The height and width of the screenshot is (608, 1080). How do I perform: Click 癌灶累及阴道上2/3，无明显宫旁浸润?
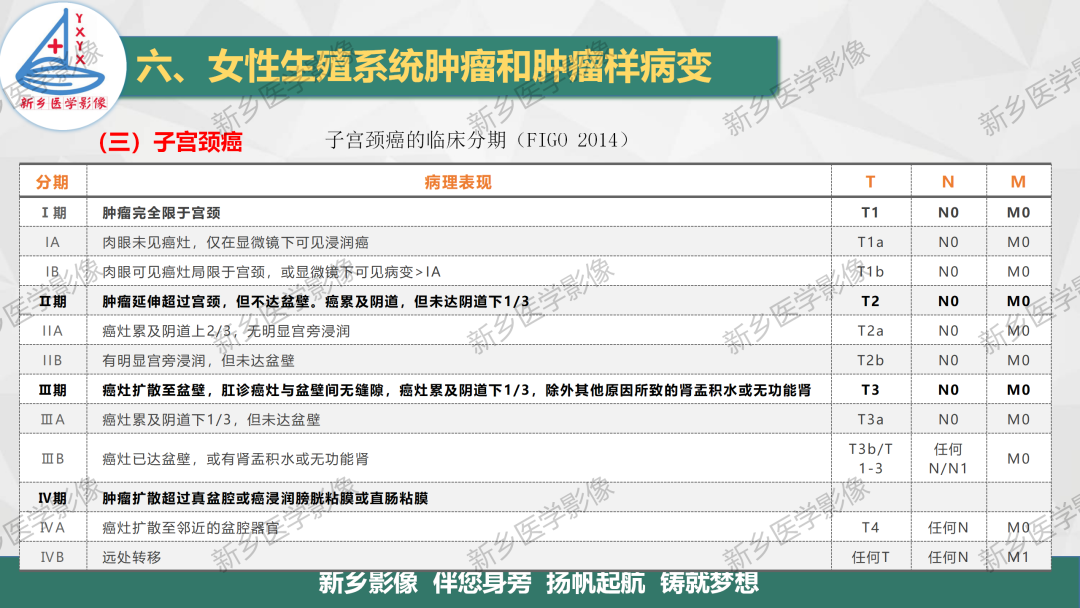pyautogui.click(x=226, y=331)
